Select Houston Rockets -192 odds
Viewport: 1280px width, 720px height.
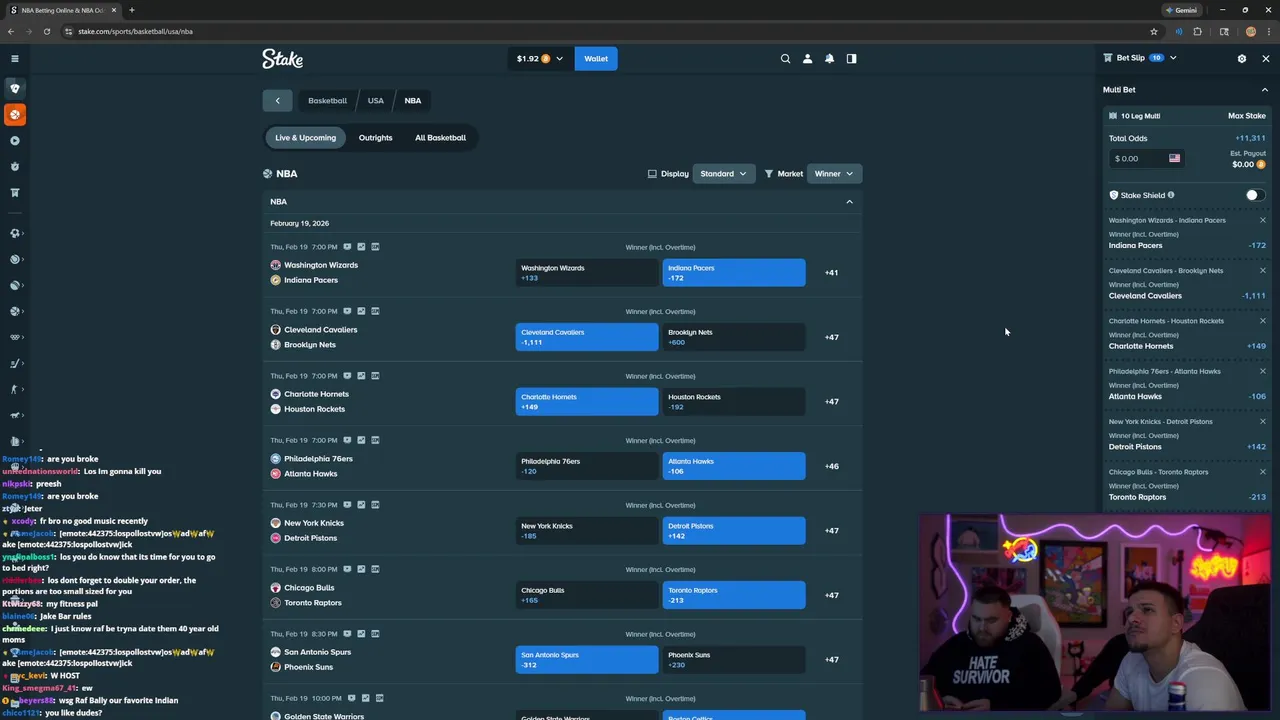pos(734,402)
